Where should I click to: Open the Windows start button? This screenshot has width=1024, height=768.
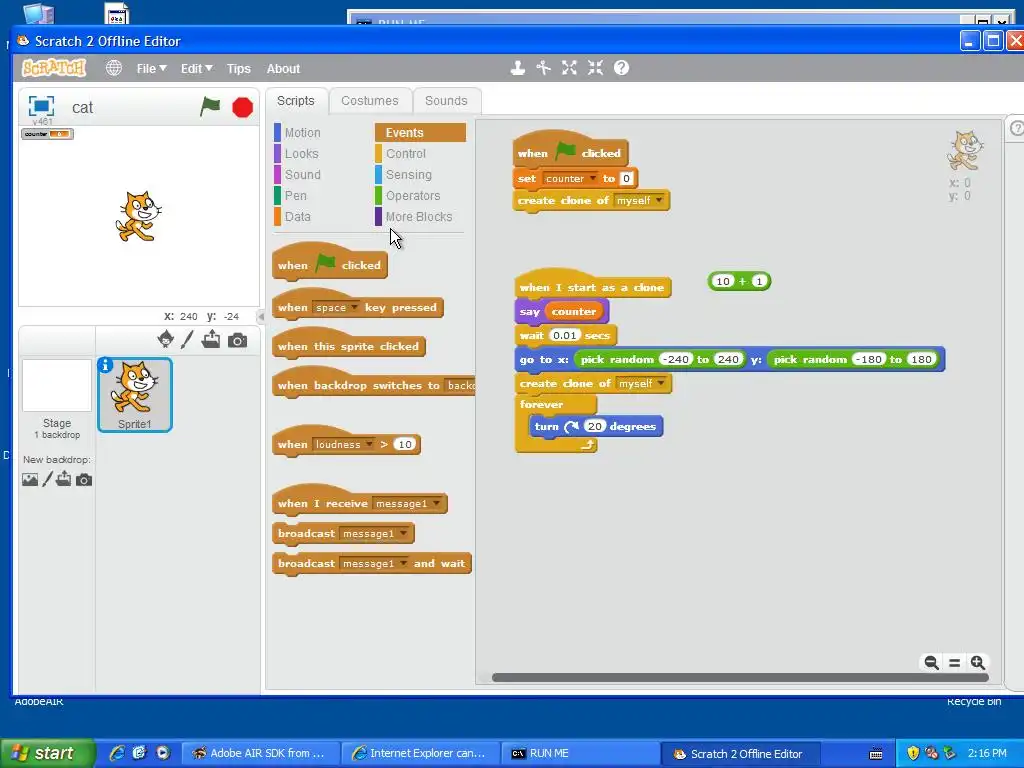47,753
